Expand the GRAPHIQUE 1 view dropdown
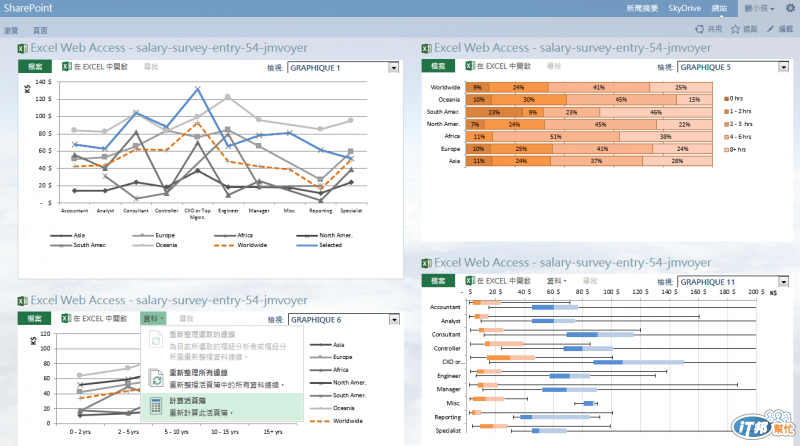 click(393, 67)
